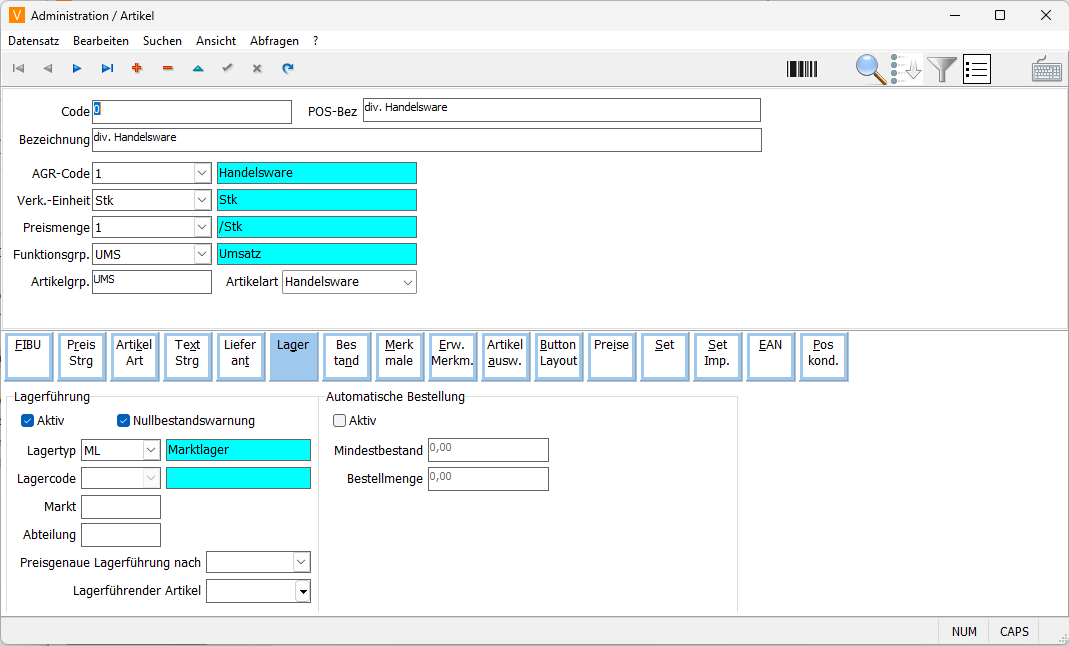Click the funnel filter icon
The height and width of the screenshot is (646, 1069).
click(942, 69)
